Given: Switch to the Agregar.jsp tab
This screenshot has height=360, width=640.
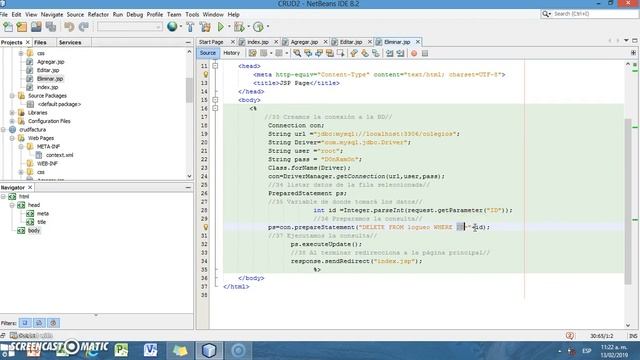Looking at the screenshot, I should tap(304, 42).
